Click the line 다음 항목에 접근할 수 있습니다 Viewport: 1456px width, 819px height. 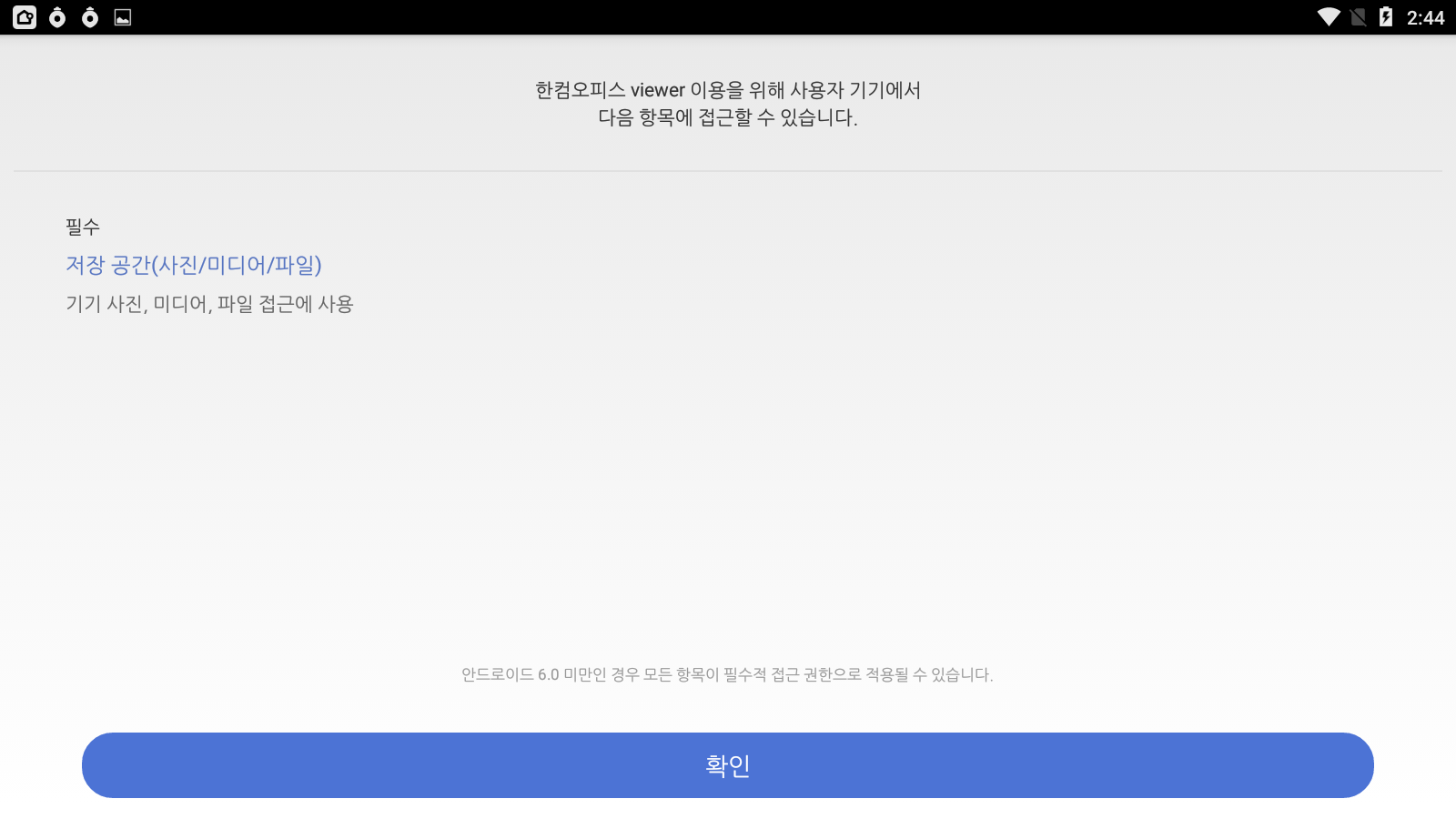pyautogui.click(x=728, y=117)
